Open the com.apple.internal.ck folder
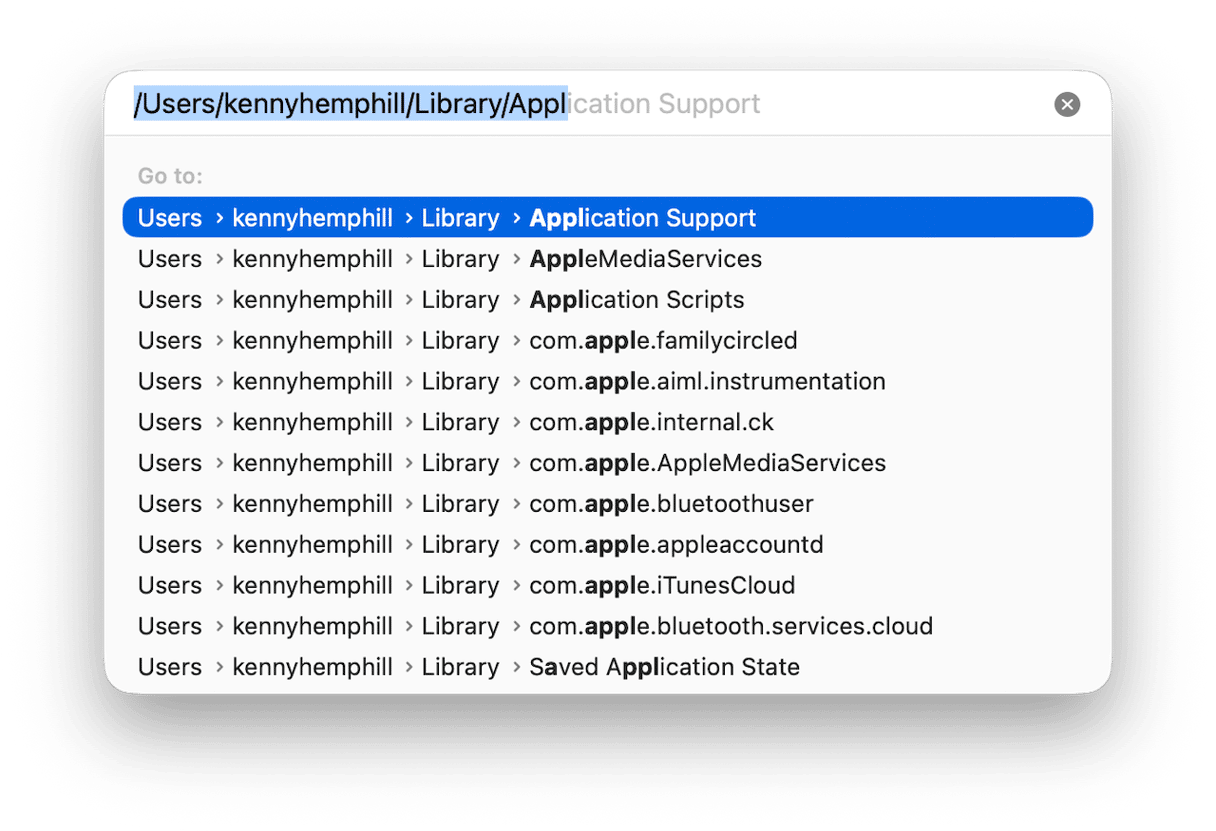 (x=651, y=421)
